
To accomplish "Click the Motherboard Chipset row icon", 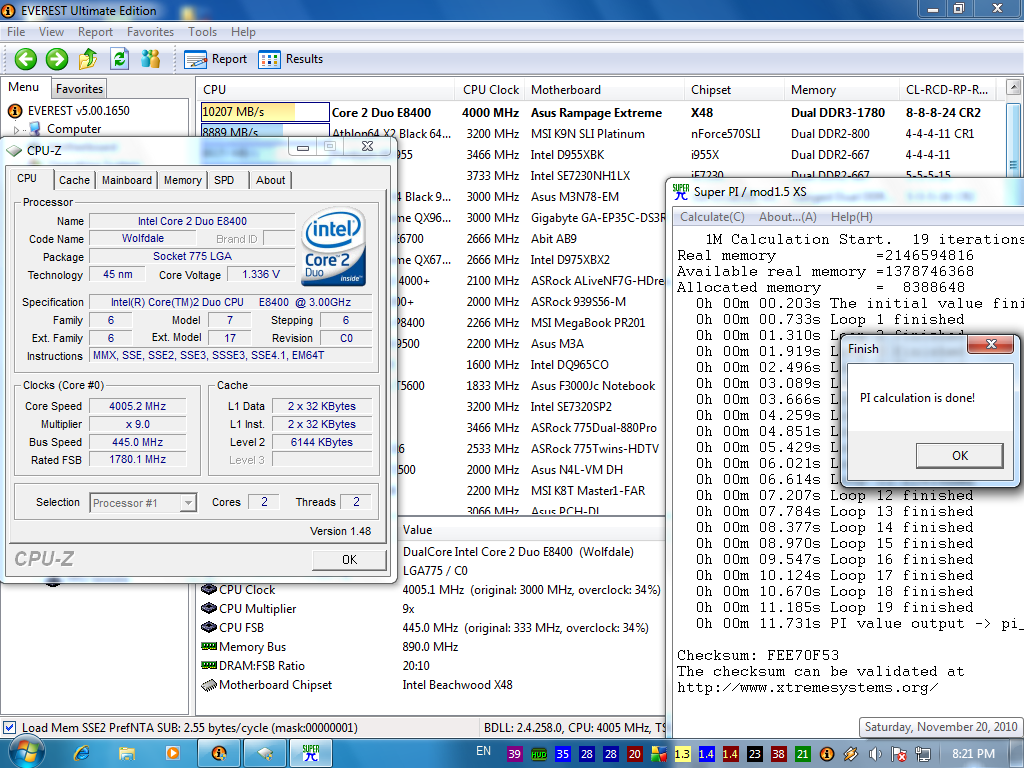I will (209, 685).
